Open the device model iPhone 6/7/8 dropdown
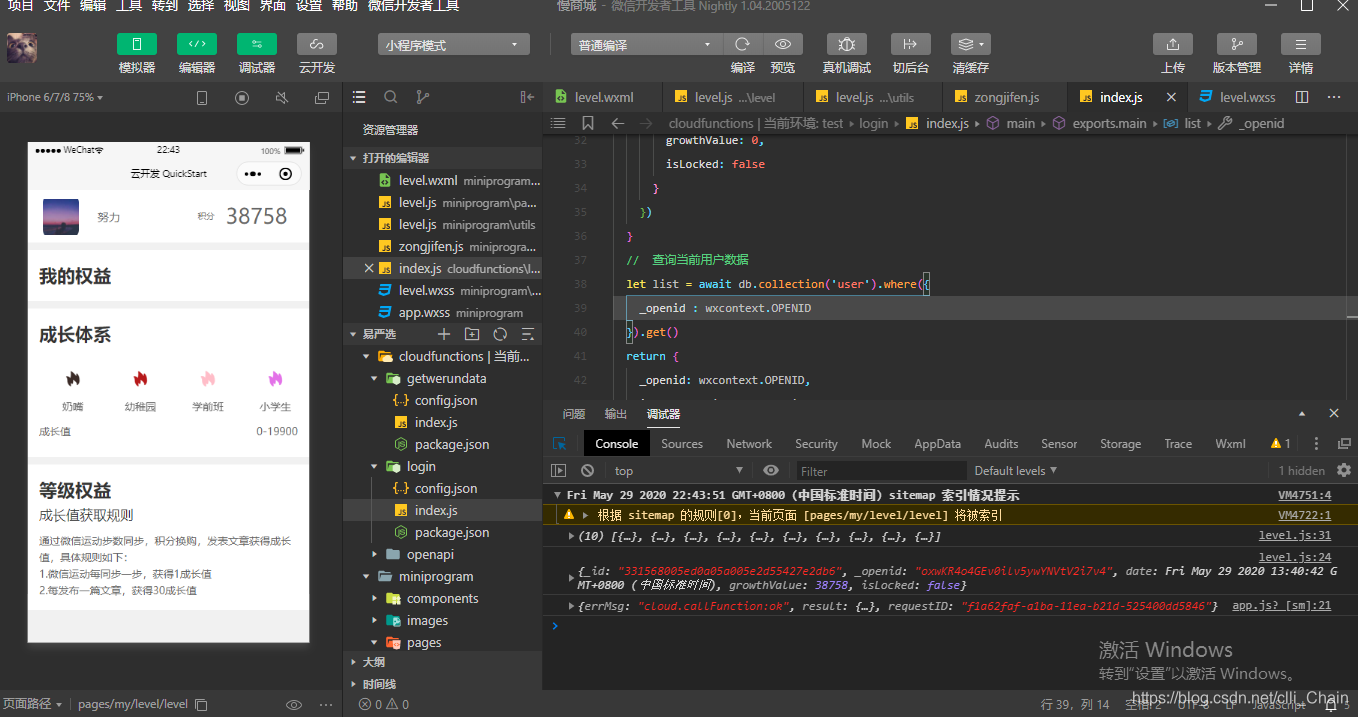The width and height of the screenshot is (1358, 717). click(55, 97)
